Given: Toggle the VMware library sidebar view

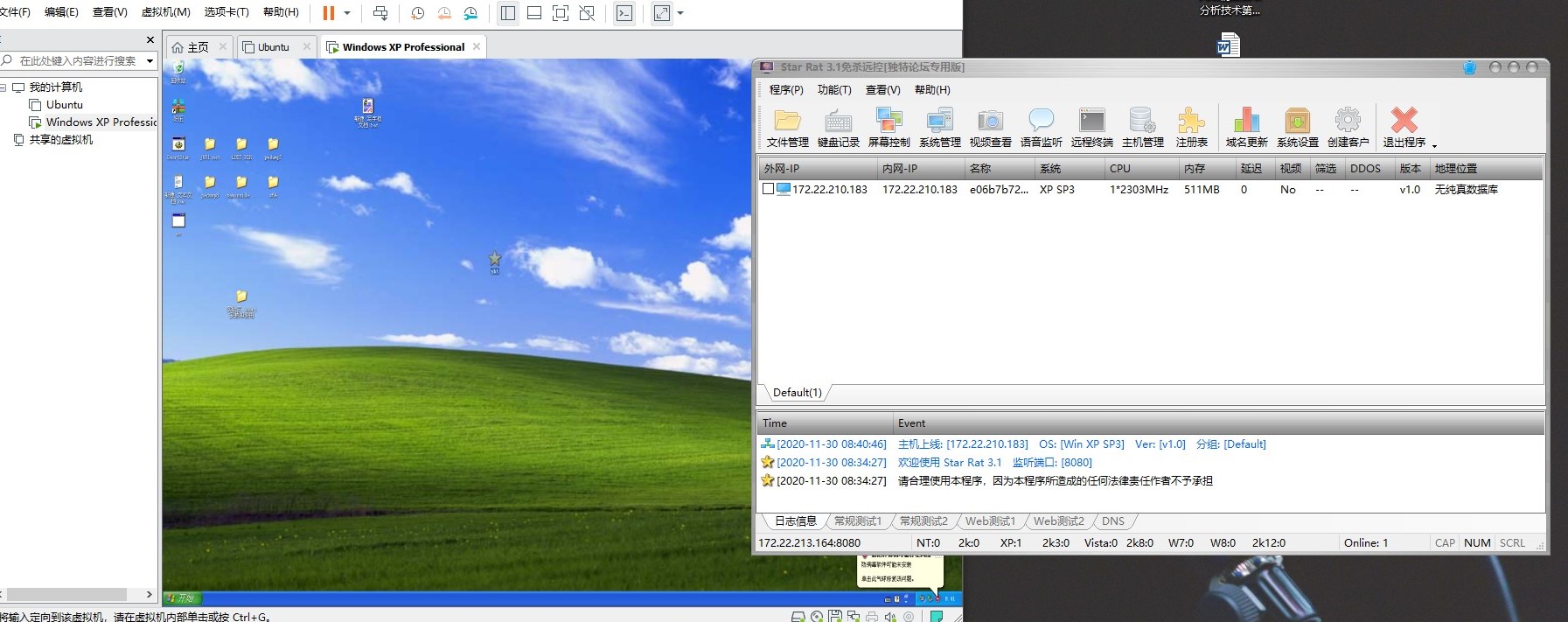Looking at the screenshot, I should tap(508, 13).
